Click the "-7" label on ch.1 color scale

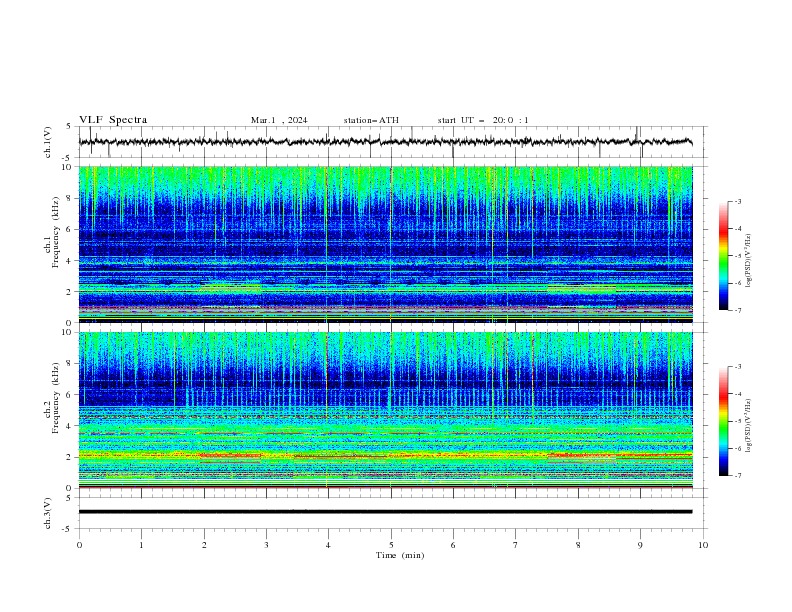[737, 310]
